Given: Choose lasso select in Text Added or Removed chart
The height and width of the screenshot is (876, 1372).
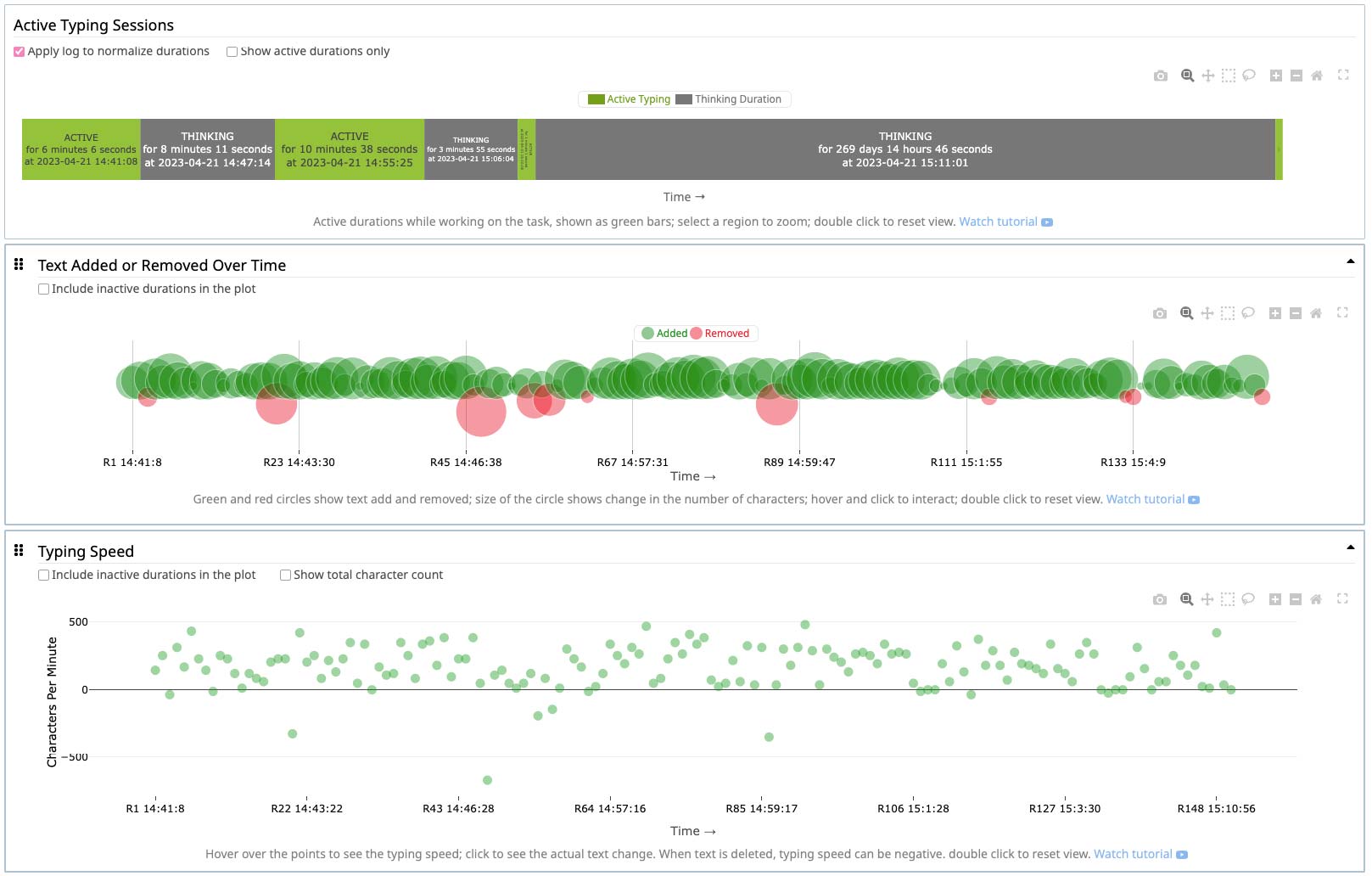Looking at the screenshot, I should 1248,313.
